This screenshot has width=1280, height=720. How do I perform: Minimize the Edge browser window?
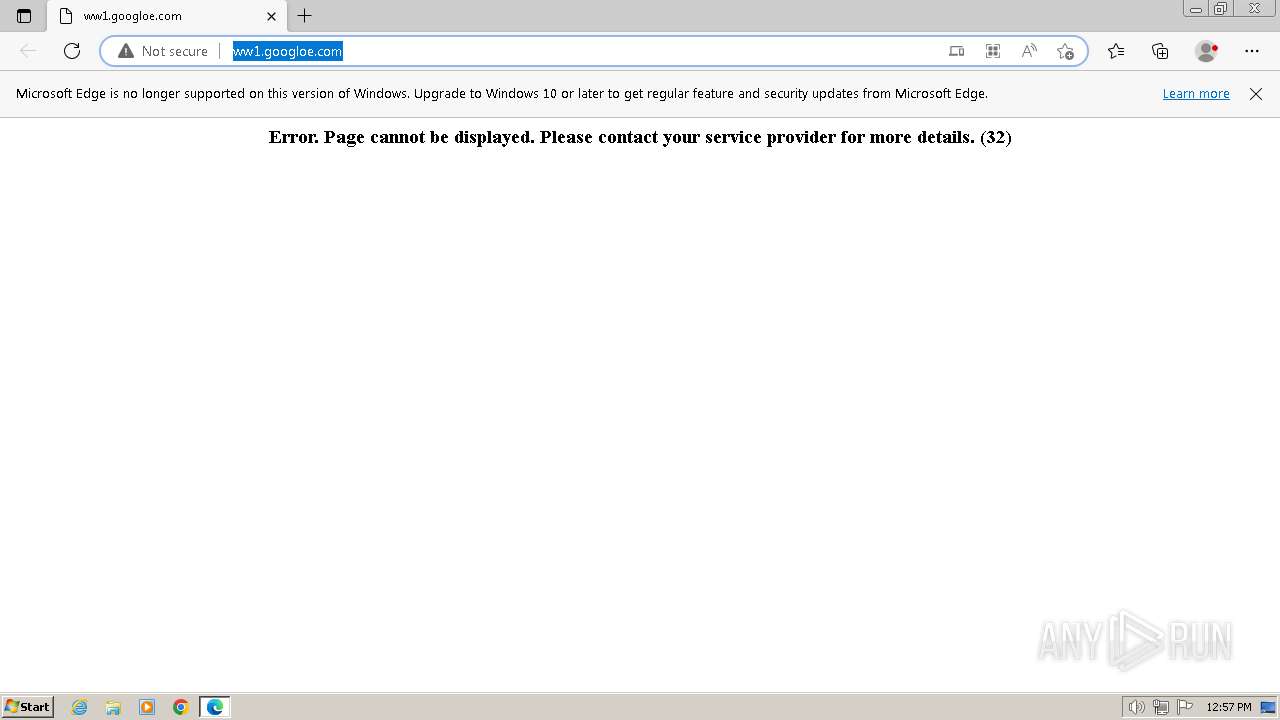tap(1196, 9)
